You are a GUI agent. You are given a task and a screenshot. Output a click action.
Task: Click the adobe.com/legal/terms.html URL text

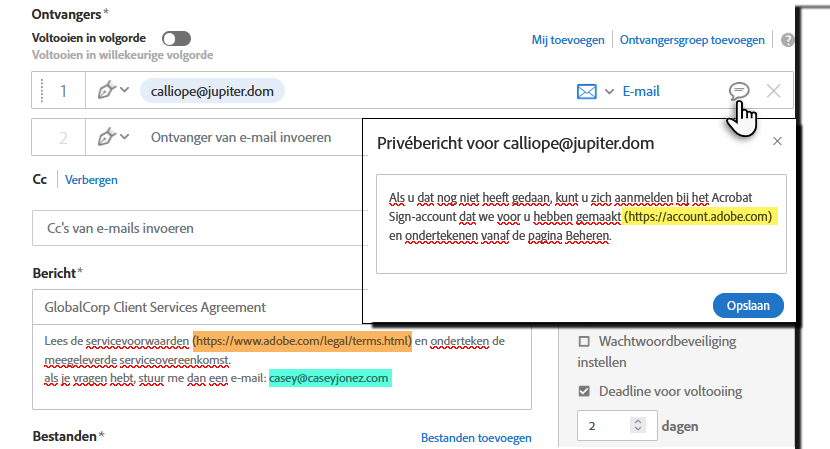click(x=302, y=341)
